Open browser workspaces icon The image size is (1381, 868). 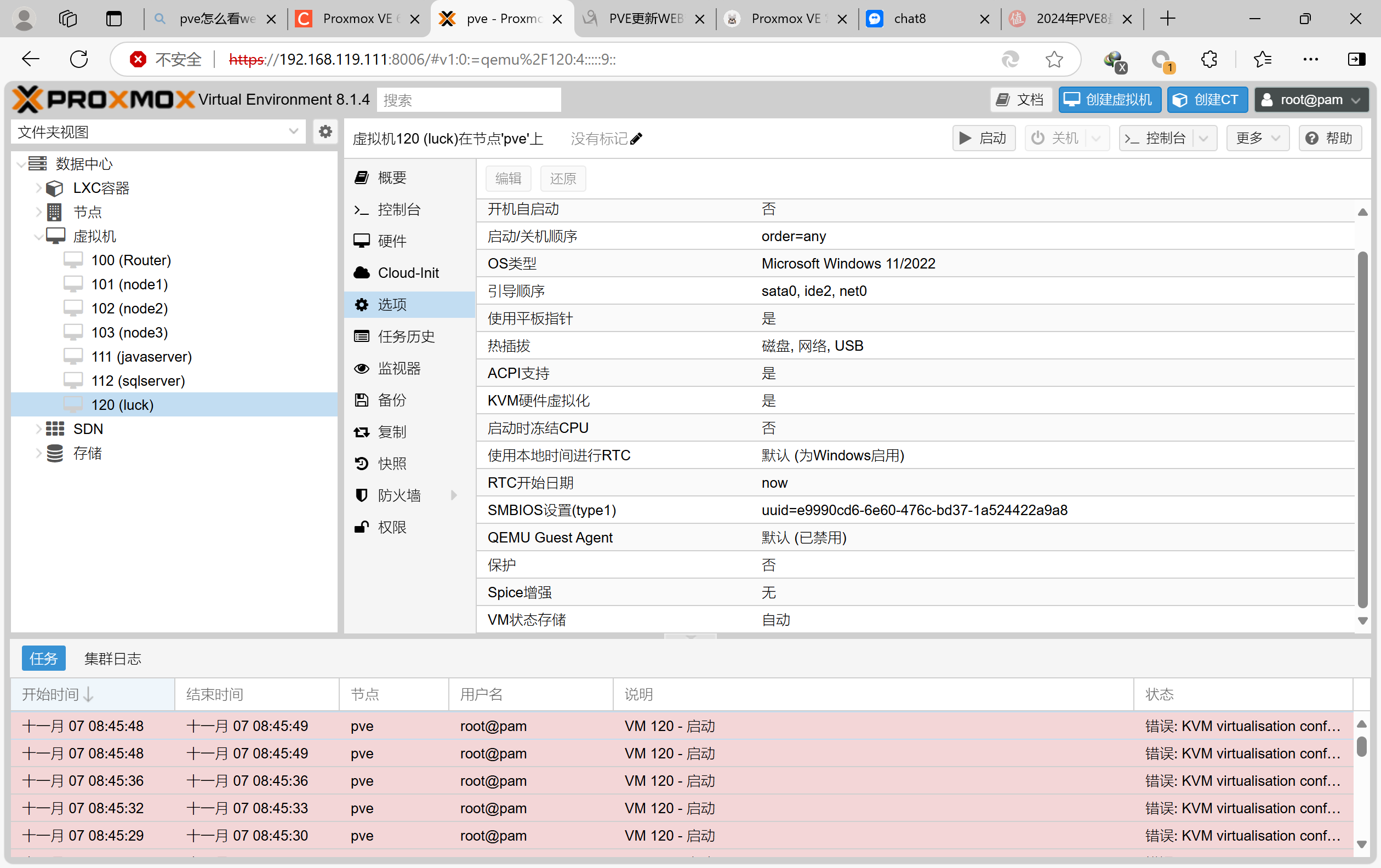pyautogui.click(x=69, y=19)
